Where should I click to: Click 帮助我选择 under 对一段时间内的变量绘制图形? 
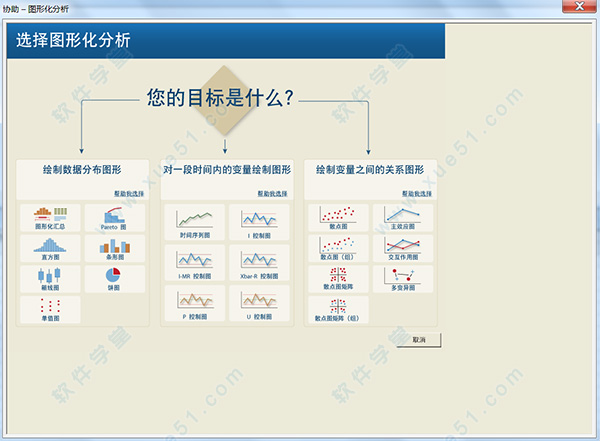point(272,194)
